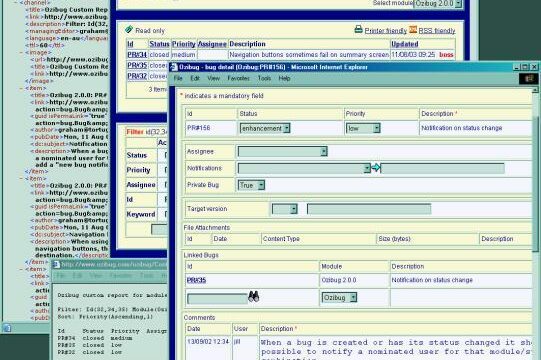This screenshot has width=541, height=360.
Task: Click the orange RSS friendly icon
Action: pyautogui.click(x=413, y=30)
